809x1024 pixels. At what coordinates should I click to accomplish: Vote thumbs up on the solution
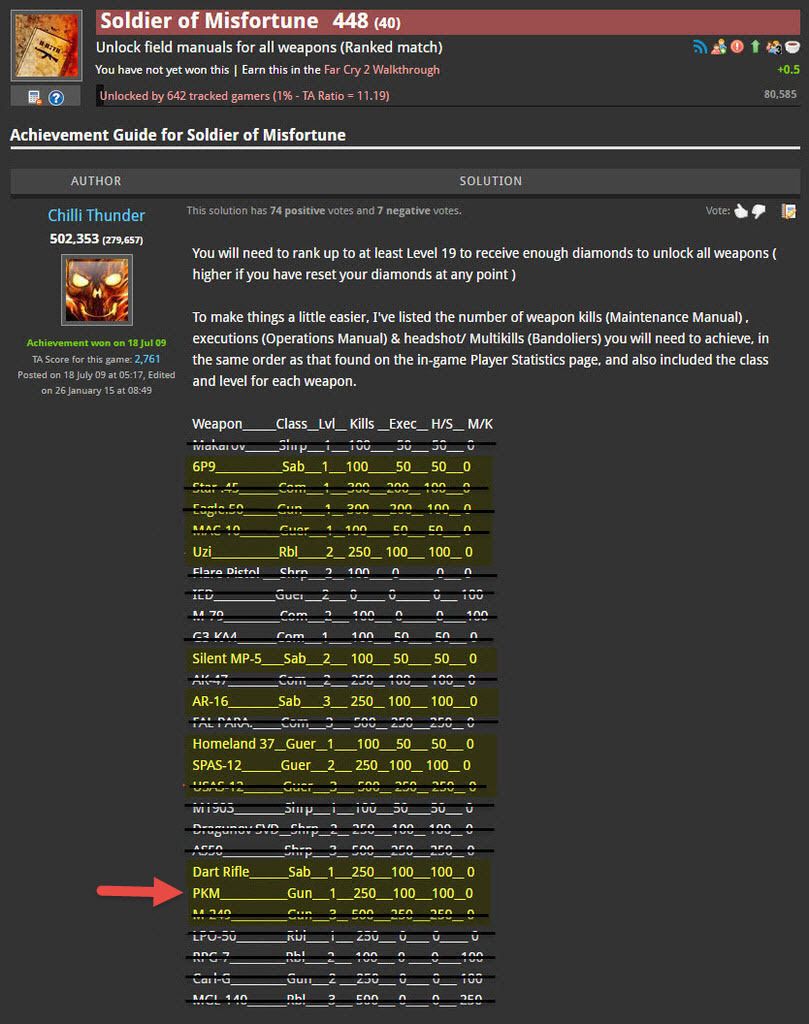point(740,211)
